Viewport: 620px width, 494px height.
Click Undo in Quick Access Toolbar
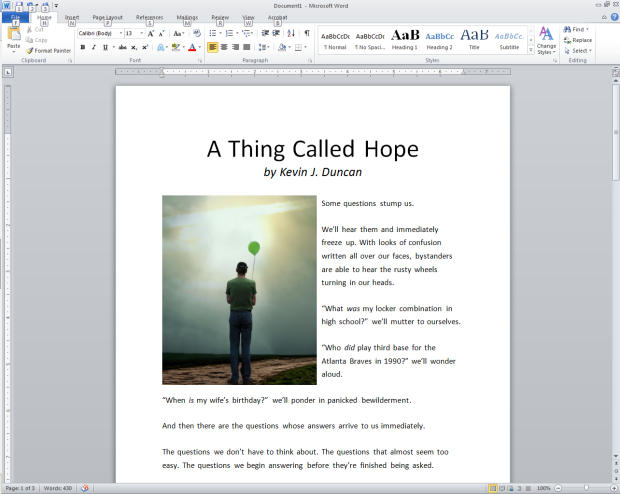pyautogui.click(x=31, y=5)
